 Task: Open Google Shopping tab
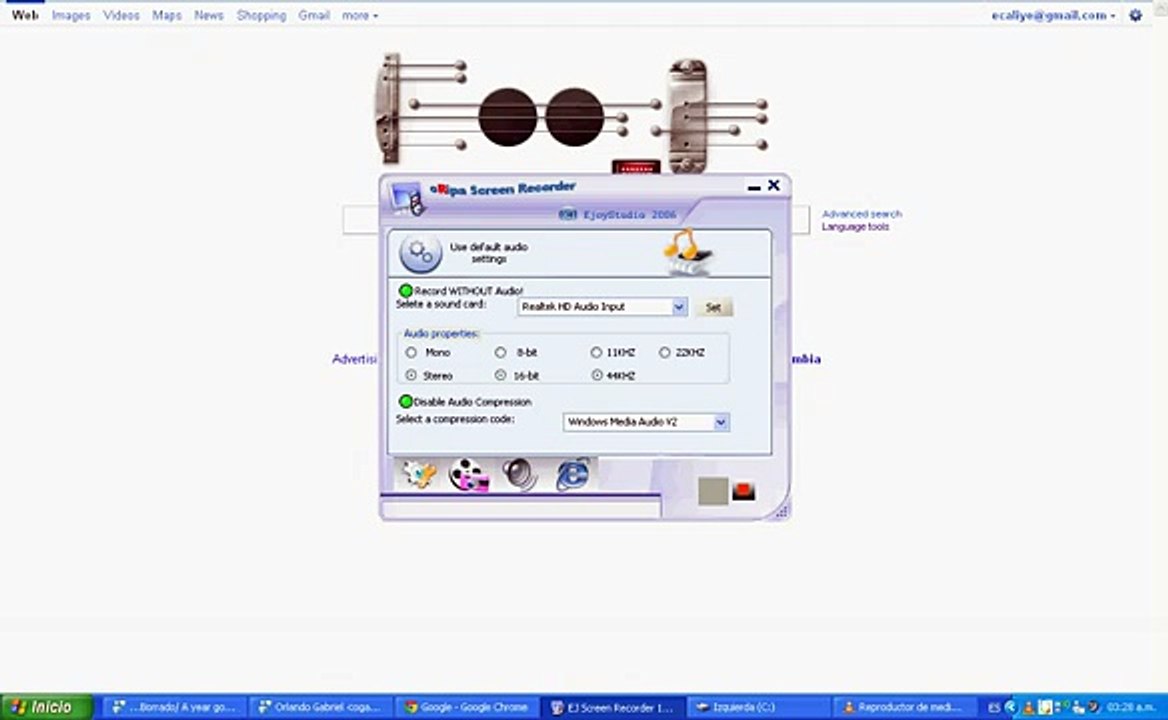[x=261, y=15]
